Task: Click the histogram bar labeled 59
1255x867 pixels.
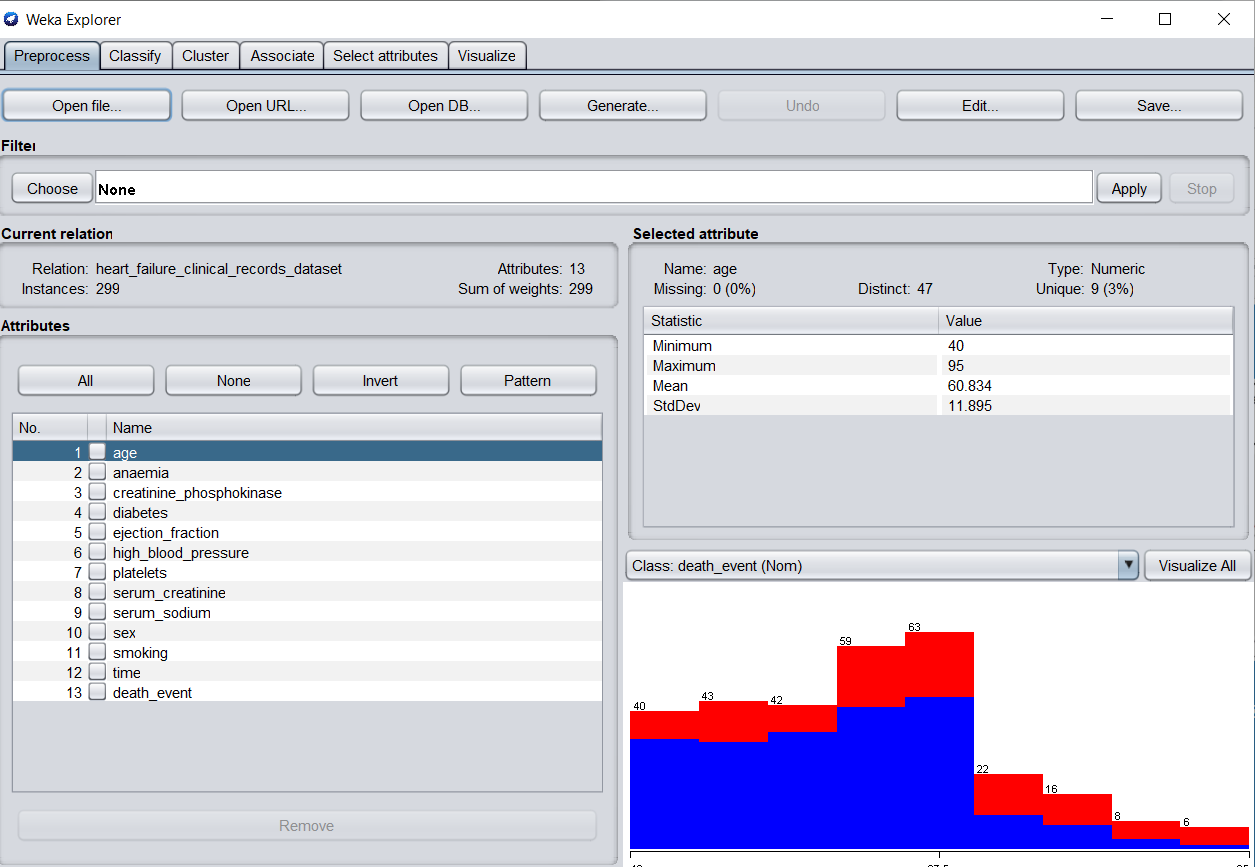Action: (x=871, y=747)
